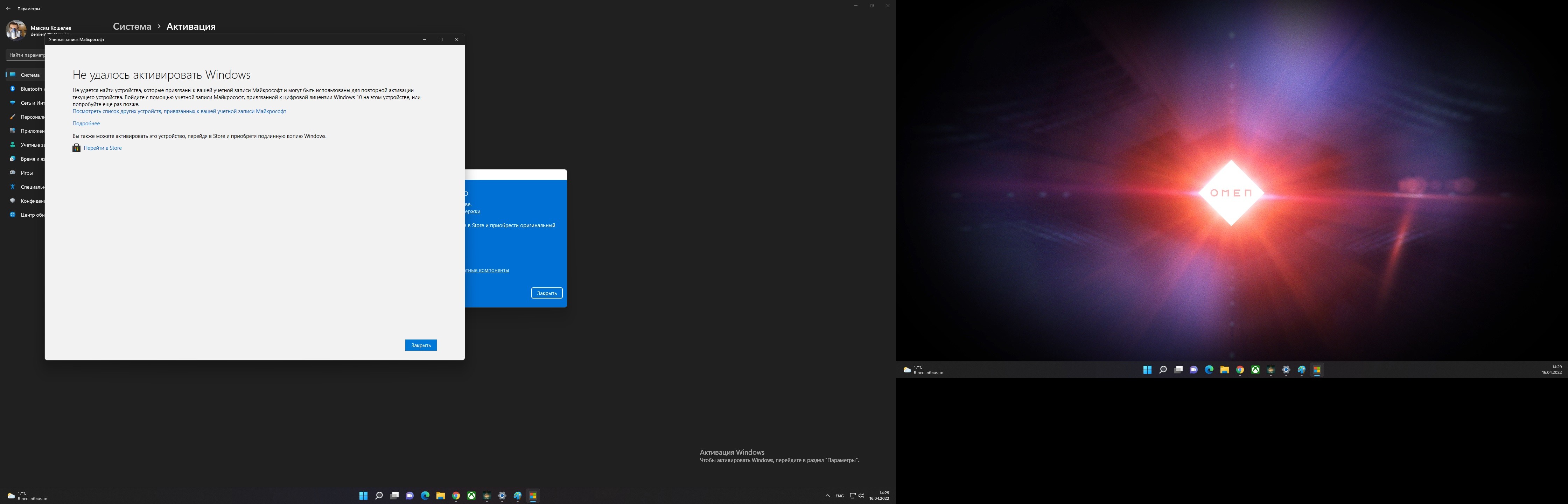Launch Microsoft Edge from left monitor taskbar
This screenshot has width=1568, height=504.
pos(425,496)
